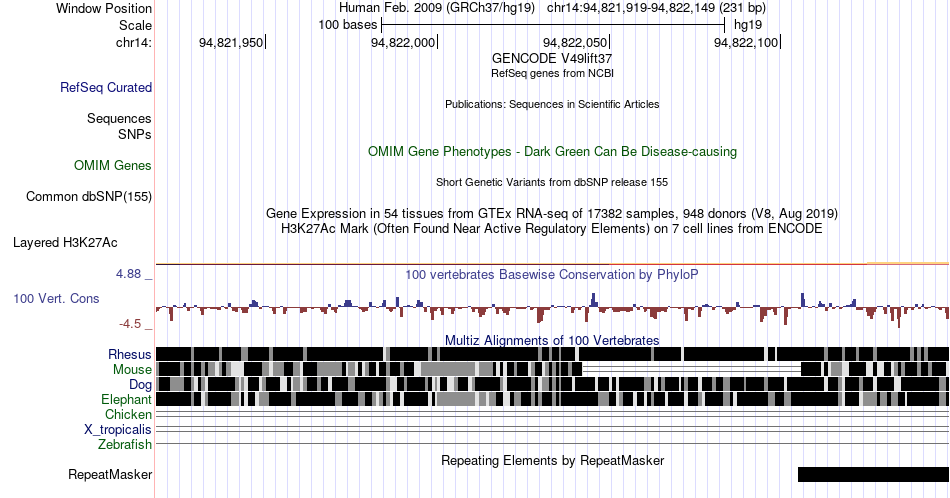
Task: Click the GENCODE V49lift37 track title
Action: point(552,58)
